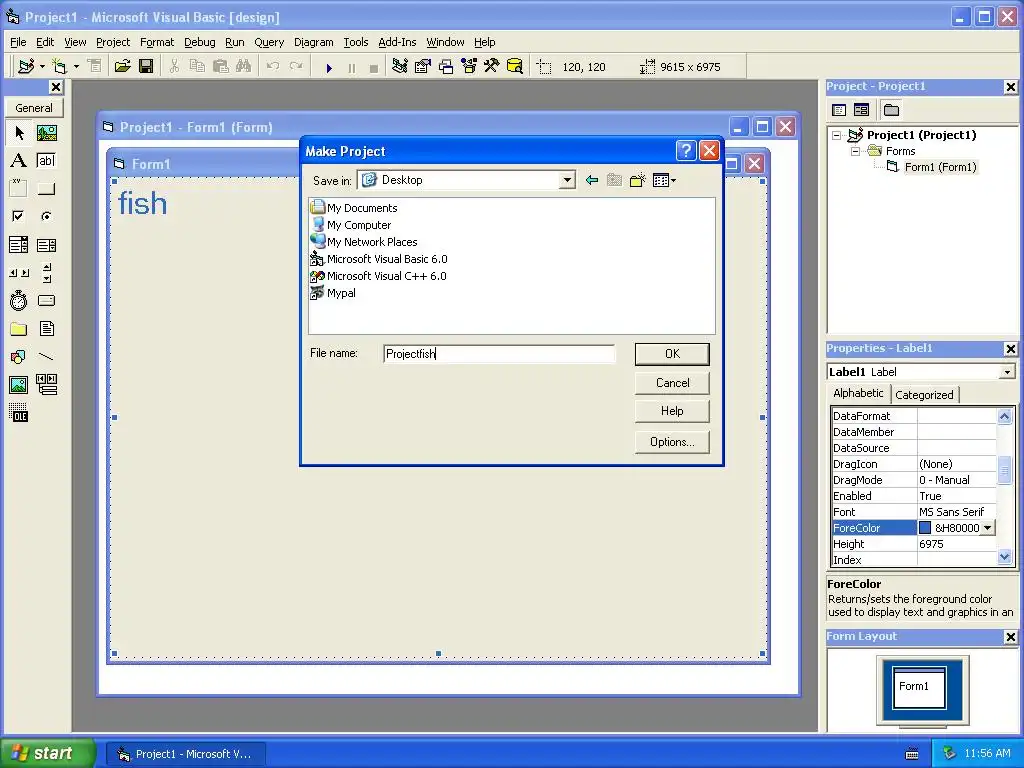Viewport: 1024px width, 768px height.
Task: Click View Code in Project panel
Action: point(839,110)
